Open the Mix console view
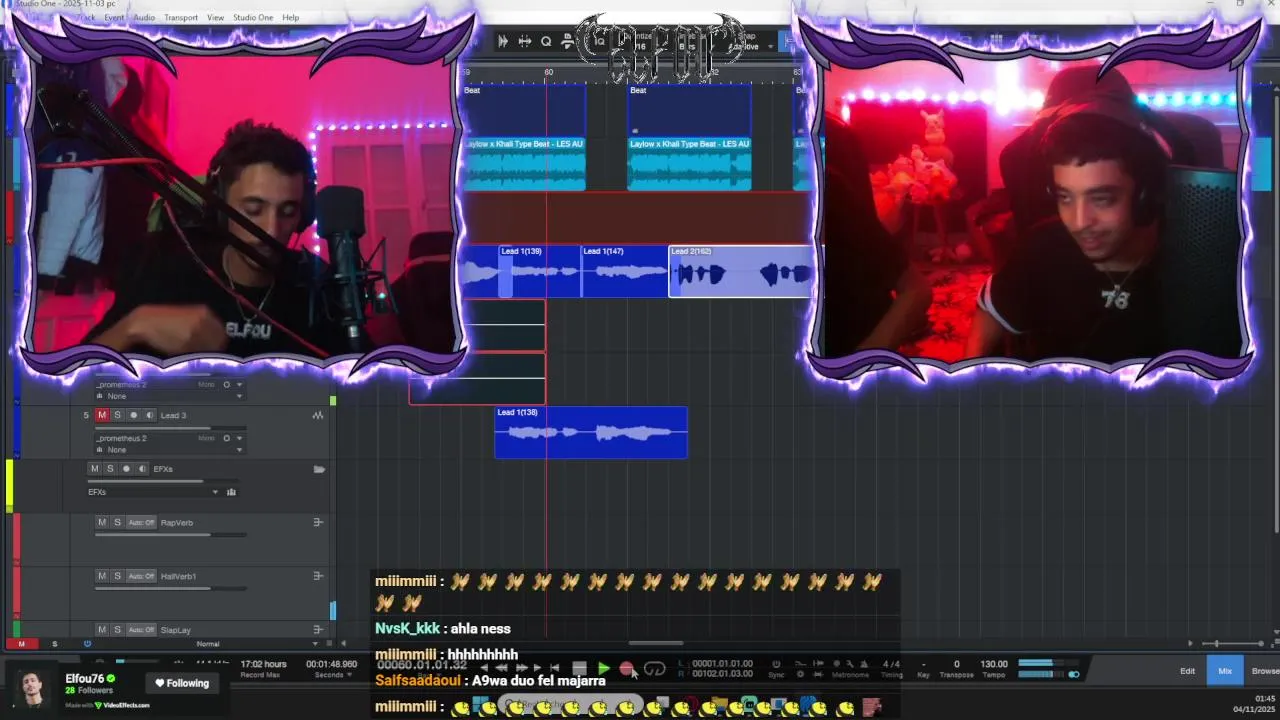The height and width of the screenshot is (720, 1280). click(1225, 671)
